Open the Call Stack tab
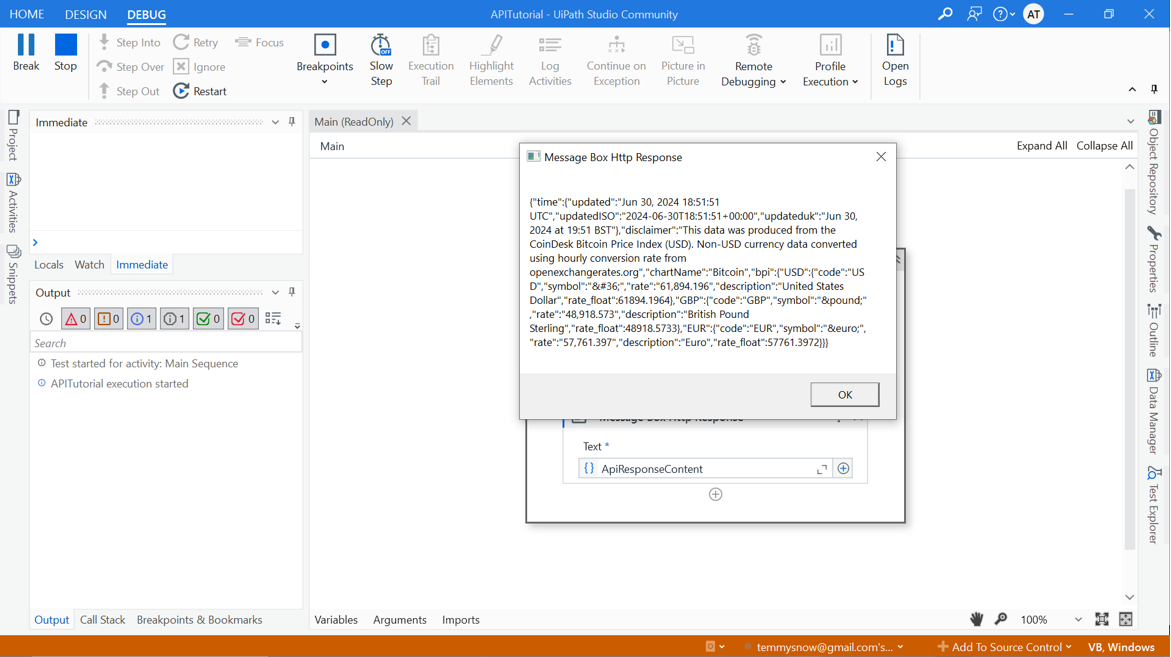Screen dimensions: 1171x657 (x=102, y=619)
